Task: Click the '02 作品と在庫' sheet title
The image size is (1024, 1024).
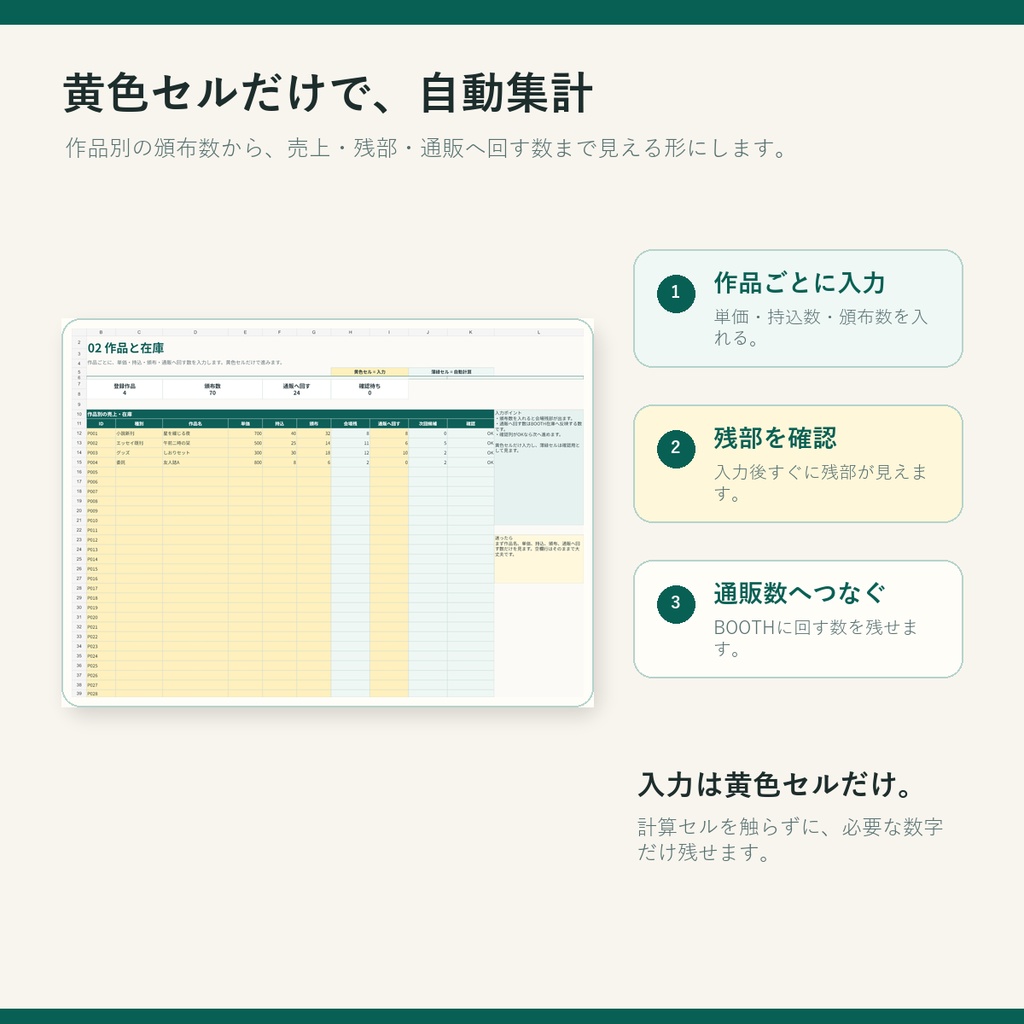Action: tap(126, 348)
